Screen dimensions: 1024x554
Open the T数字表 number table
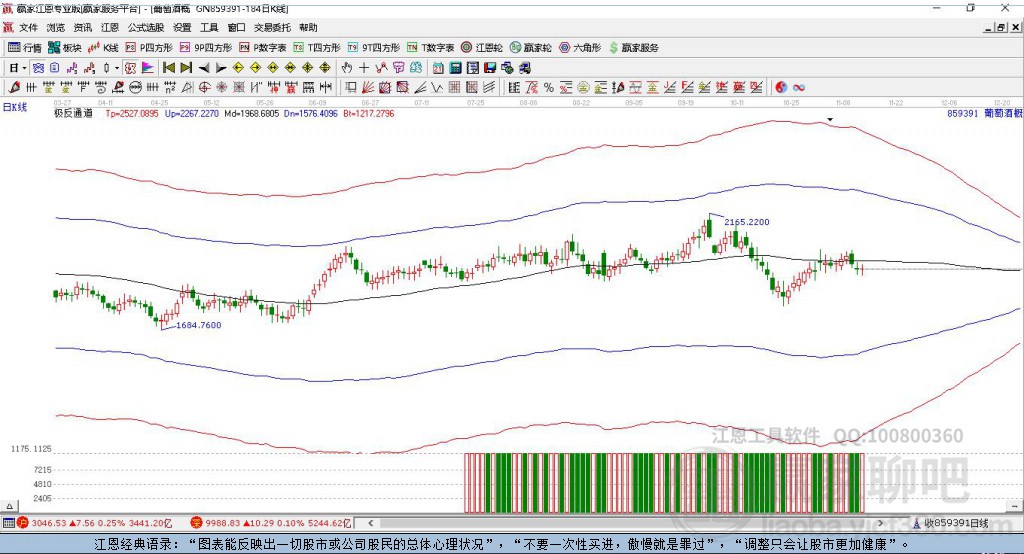click(x=430, y=48)
